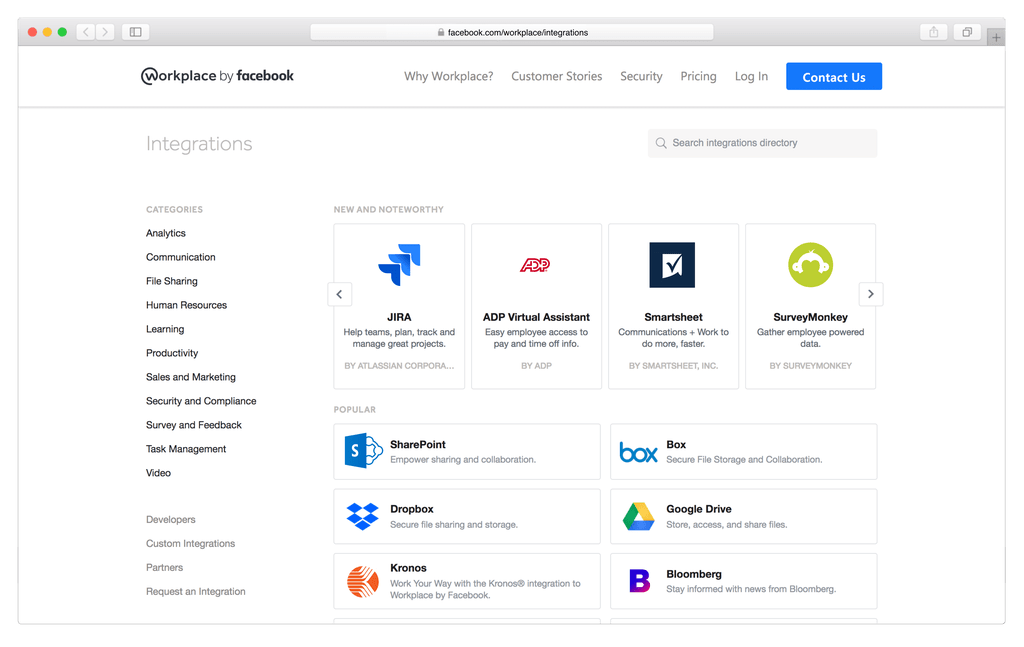
Task: Select Security and Compliance category
Action: 201,401
